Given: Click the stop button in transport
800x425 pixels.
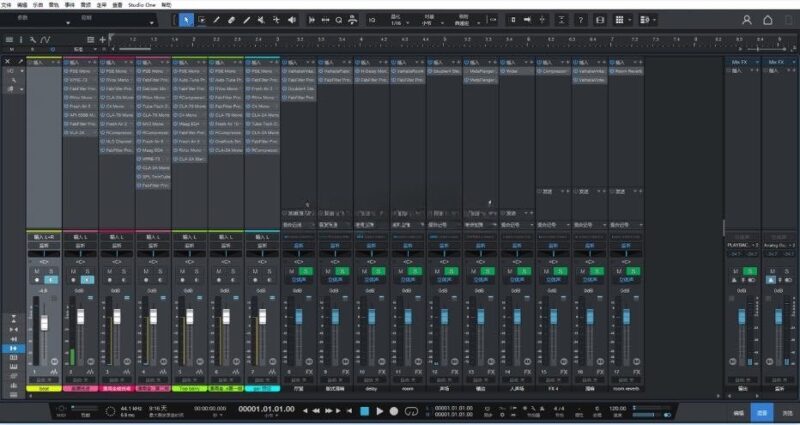Looking at the screenshot, I should 364,411.
